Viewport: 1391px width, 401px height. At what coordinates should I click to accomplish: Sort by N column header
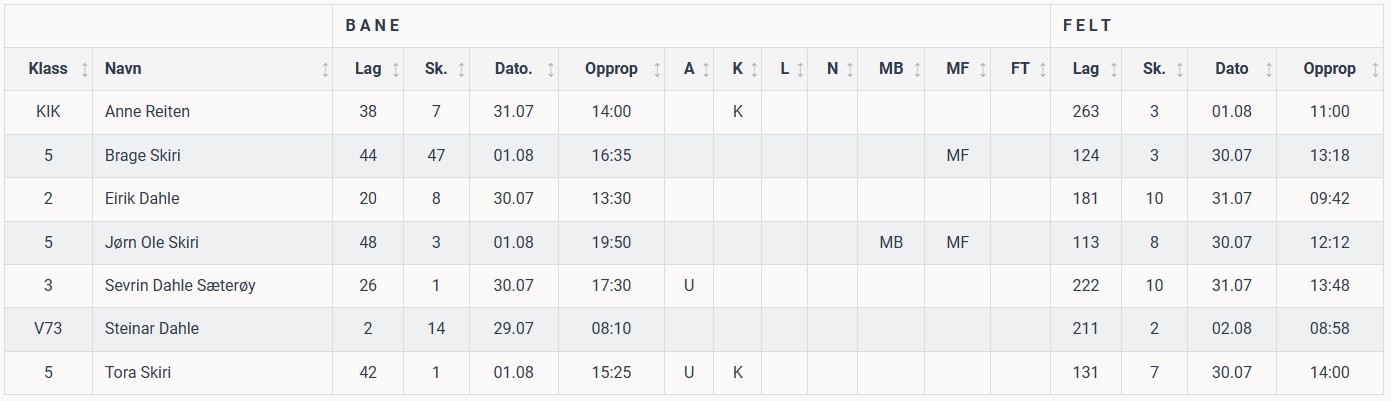click(x=832, y=69)
